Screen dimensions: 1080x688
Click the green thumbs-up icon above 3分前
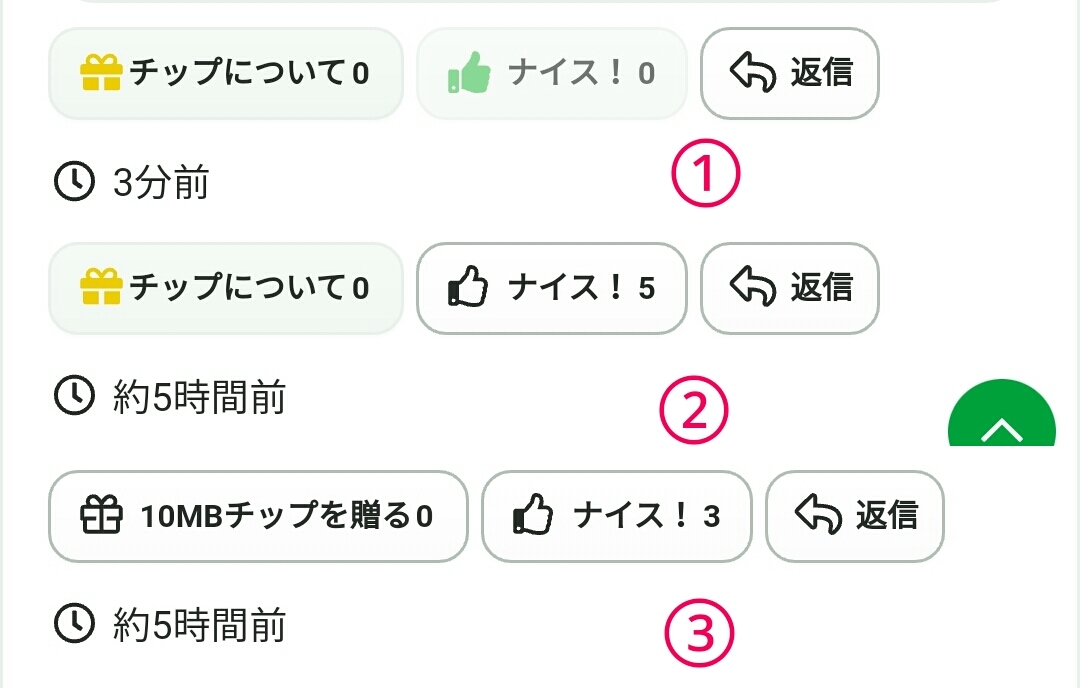tap(467, 73)
